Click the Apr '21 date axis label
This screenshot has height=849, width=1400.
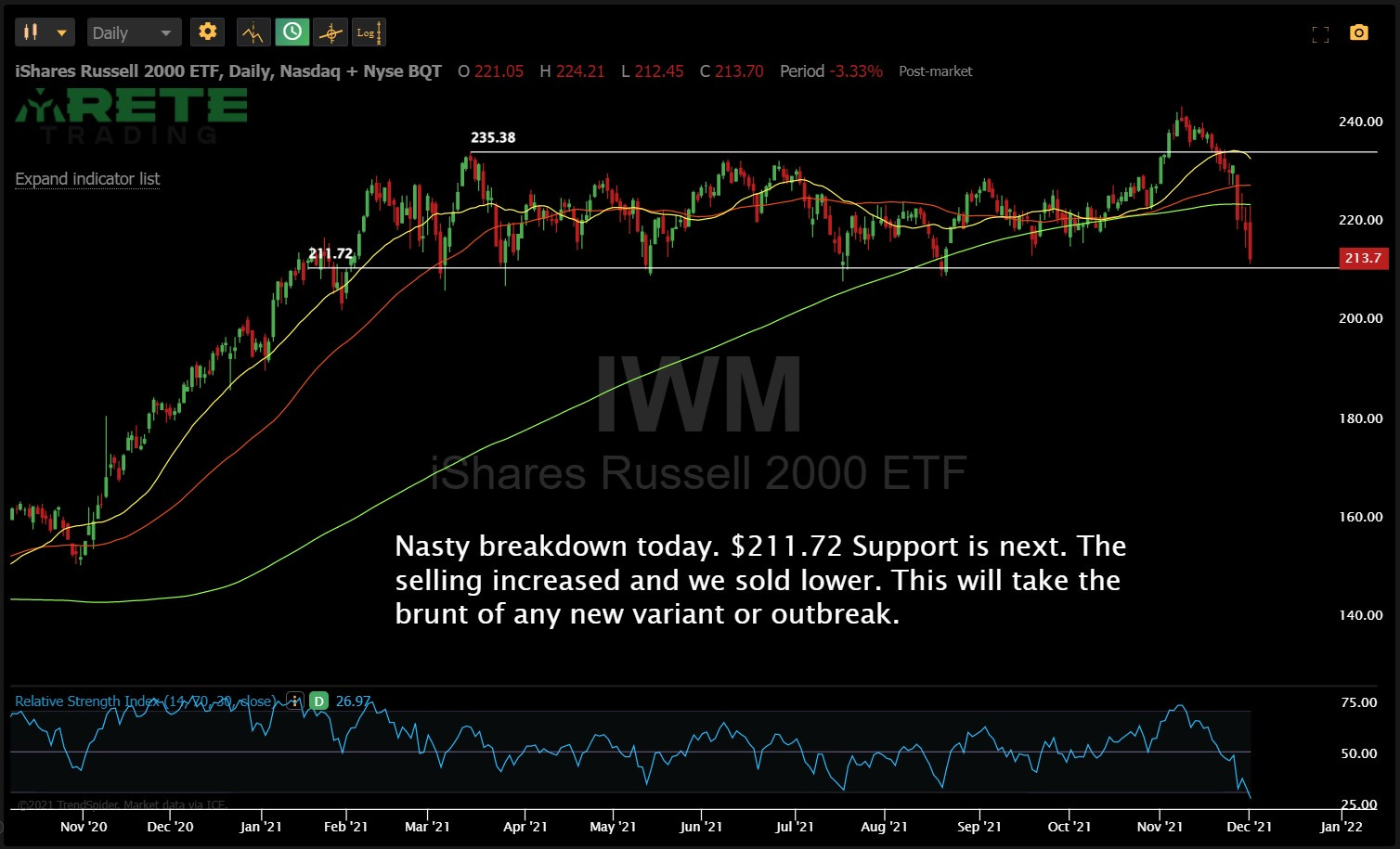[525, 827]
